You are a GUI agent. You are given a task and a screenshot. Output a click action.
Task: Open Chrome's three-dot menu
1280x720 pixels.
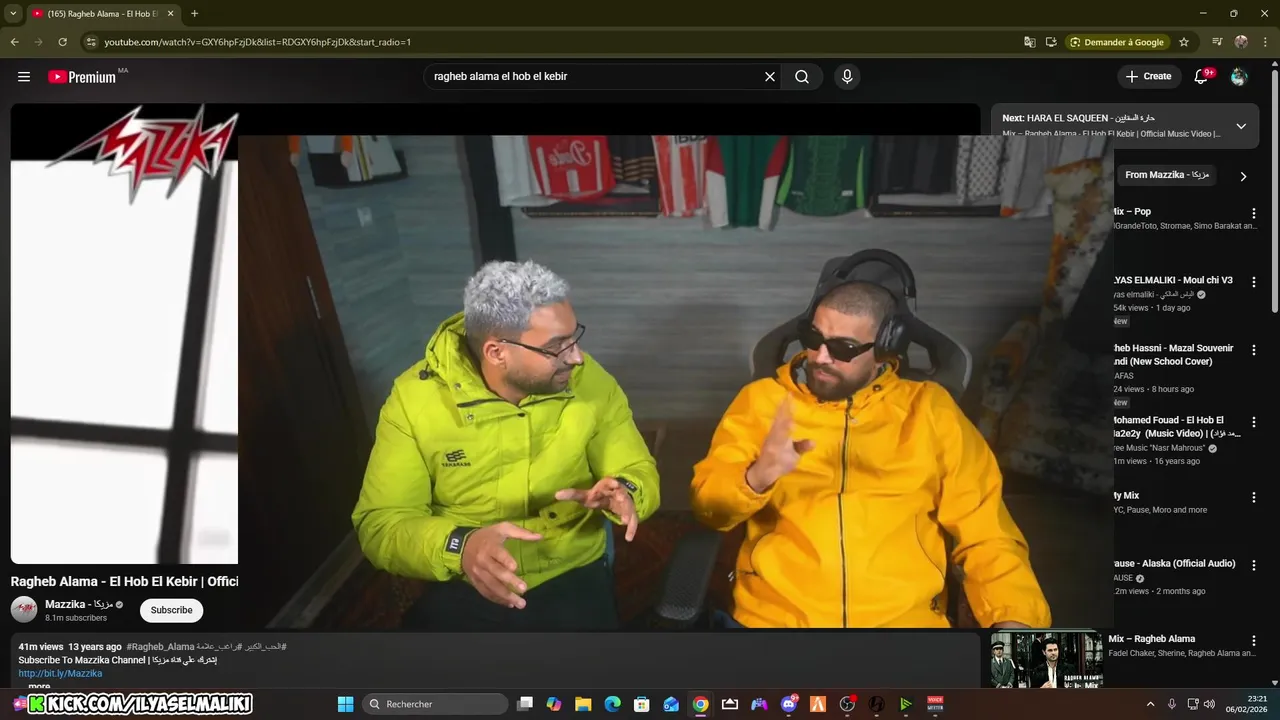[1265, 42]
